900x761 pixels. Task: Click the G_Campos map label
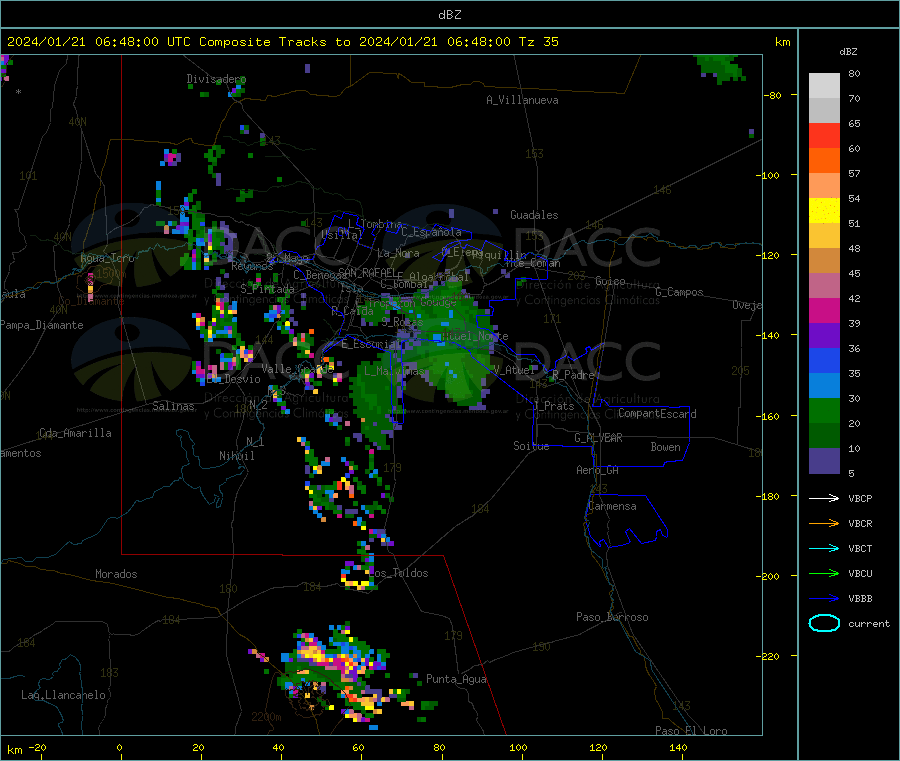(x=679, y=292)
